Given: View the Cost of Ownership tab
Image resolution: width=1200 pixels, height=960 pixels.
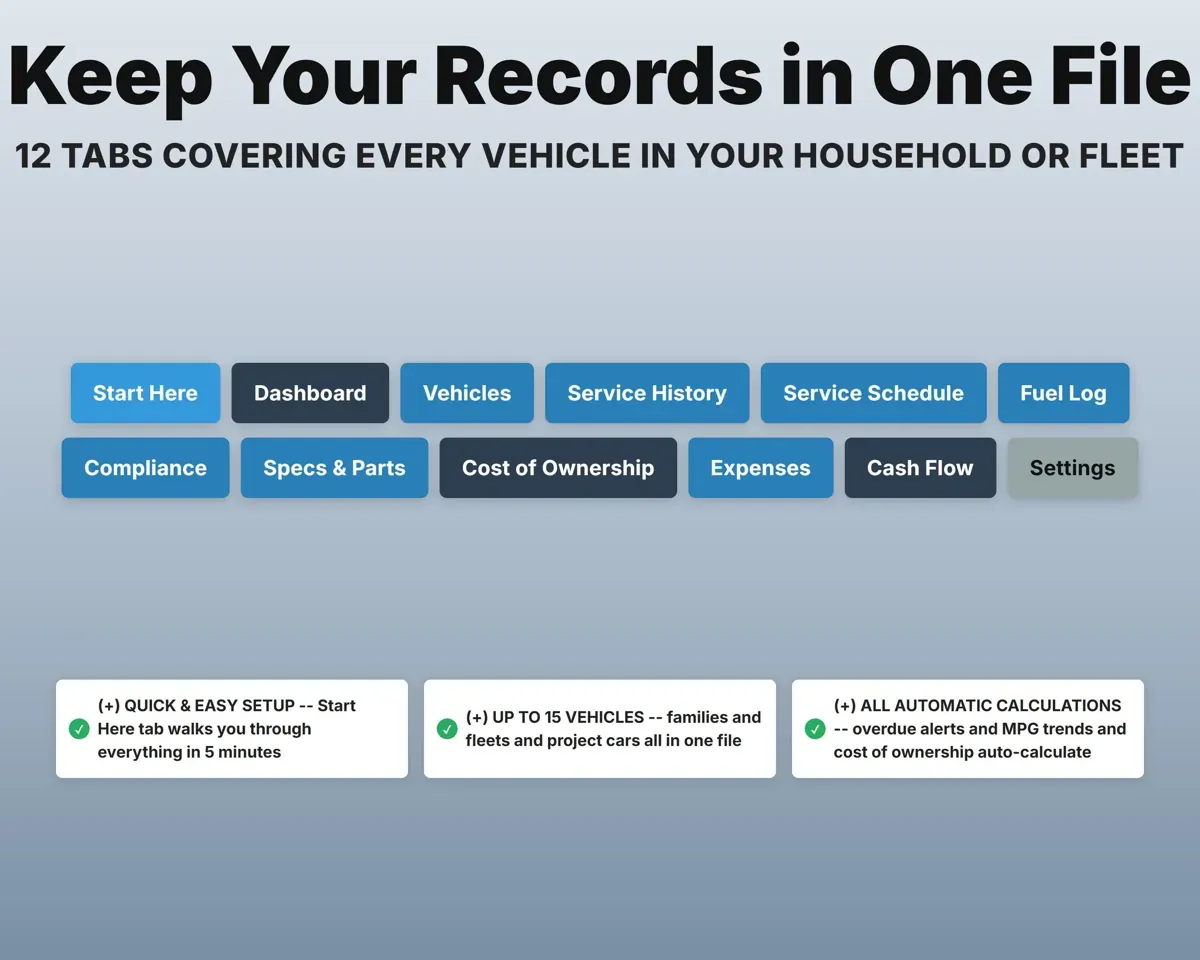Looking at the screenshot, I should [x=558, y=468].
